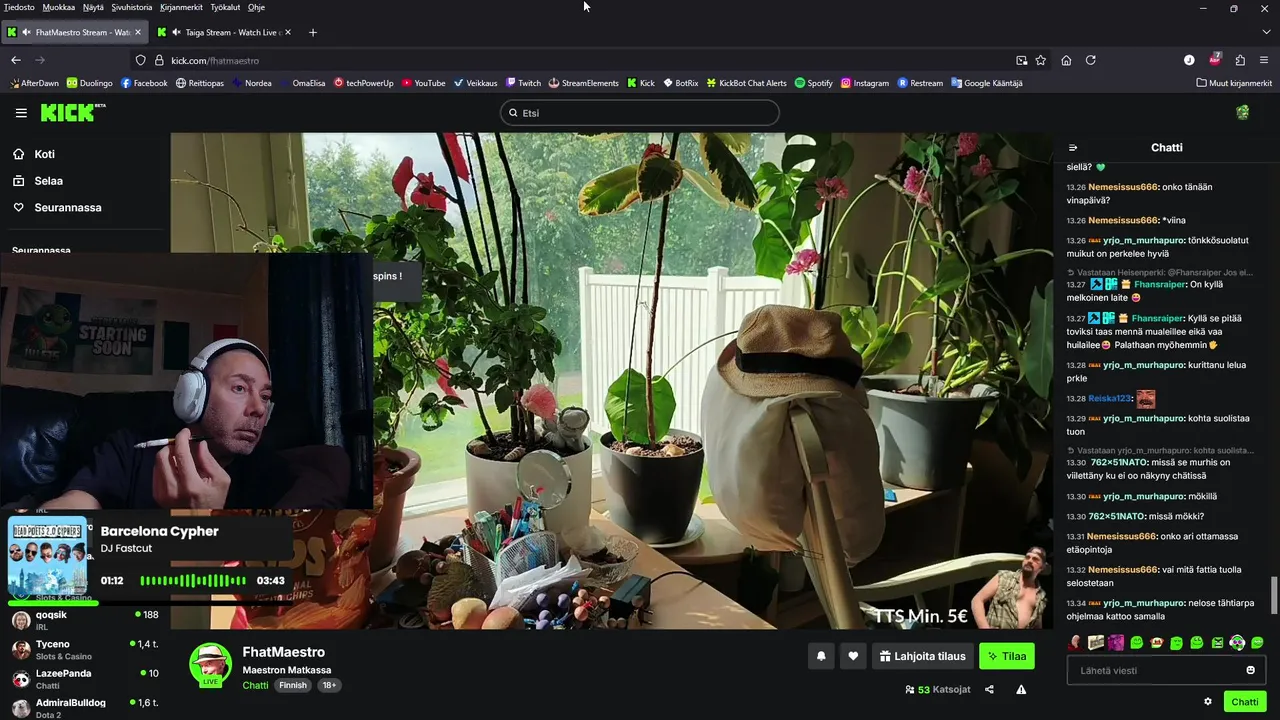This screenshot has height=720, width=1280.
Task: Open chat settings gear icon
Action: pos(1208,702)
